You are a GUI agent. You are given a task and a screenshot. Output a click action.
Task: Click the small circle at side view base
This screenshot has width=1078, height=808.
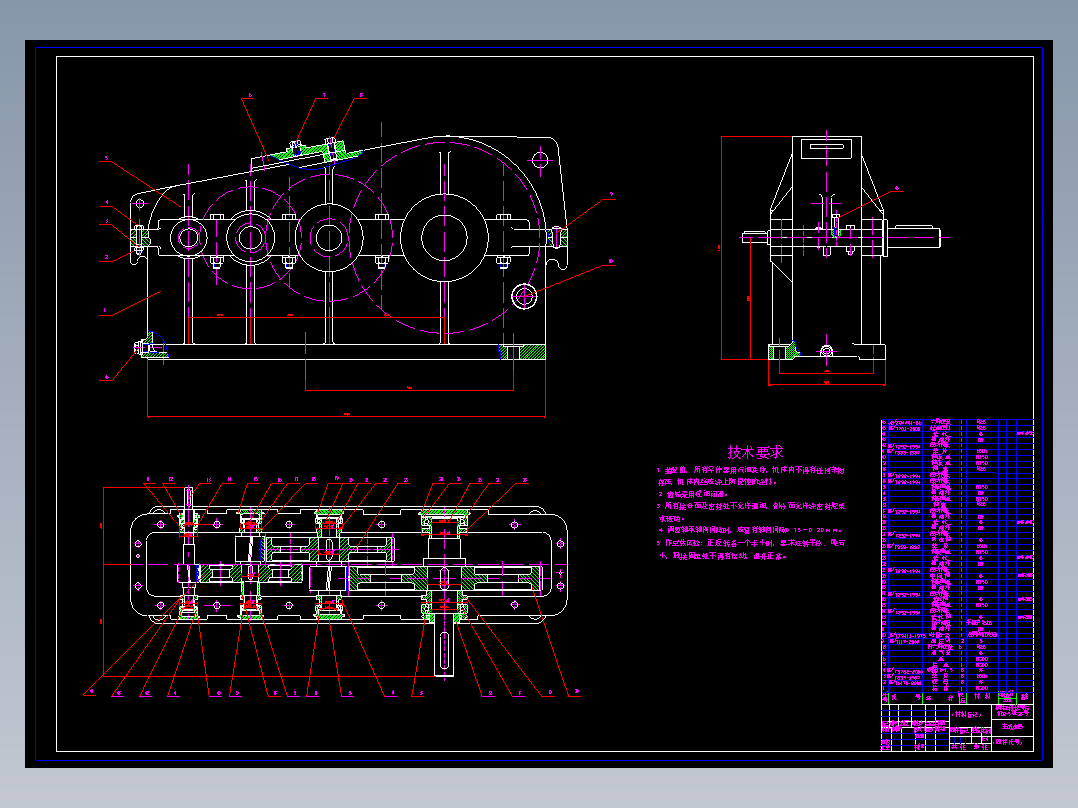(x=826, y=351)
